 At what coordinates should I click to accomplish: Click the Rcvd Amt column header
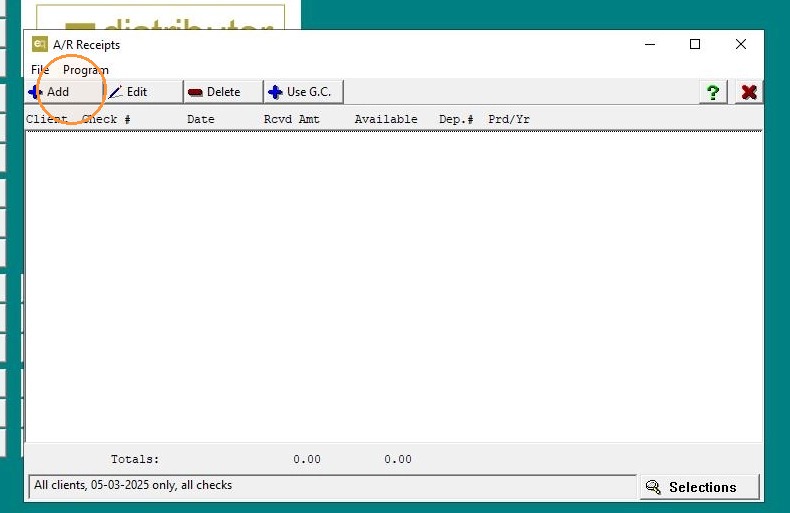click(x=292, y=119)
